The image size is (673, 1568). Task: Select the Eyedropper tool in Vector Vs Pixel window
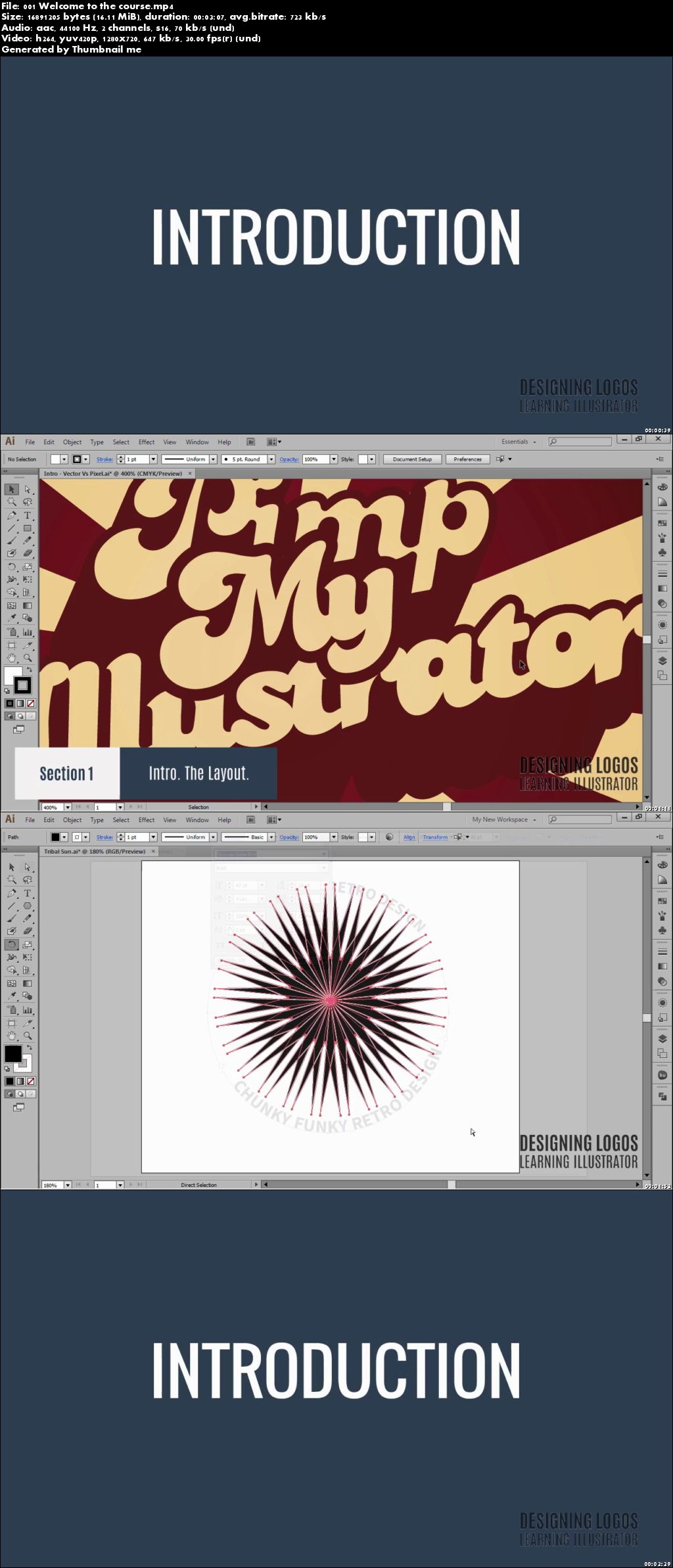(x=12, y=618)
